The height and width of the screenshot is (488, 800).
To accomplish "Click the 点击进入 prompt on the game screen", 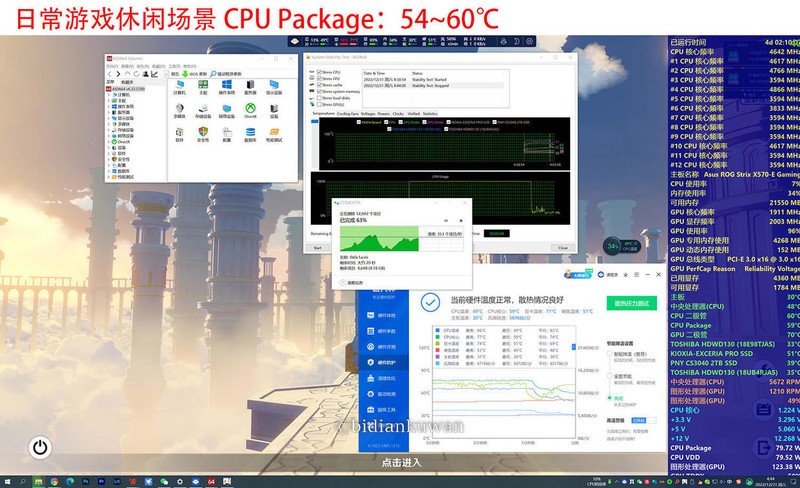I will [402, 463].
